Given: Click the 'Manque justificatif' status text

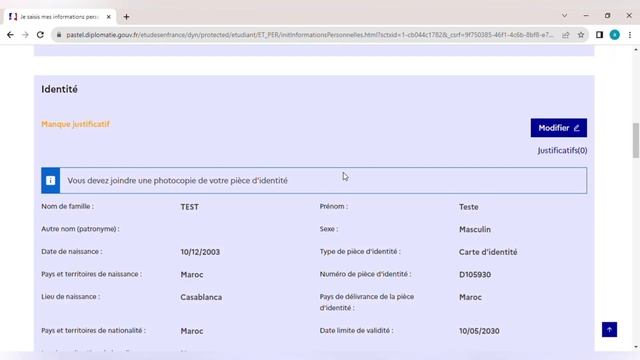Looking at the screenshot, I should coord(76,124).
